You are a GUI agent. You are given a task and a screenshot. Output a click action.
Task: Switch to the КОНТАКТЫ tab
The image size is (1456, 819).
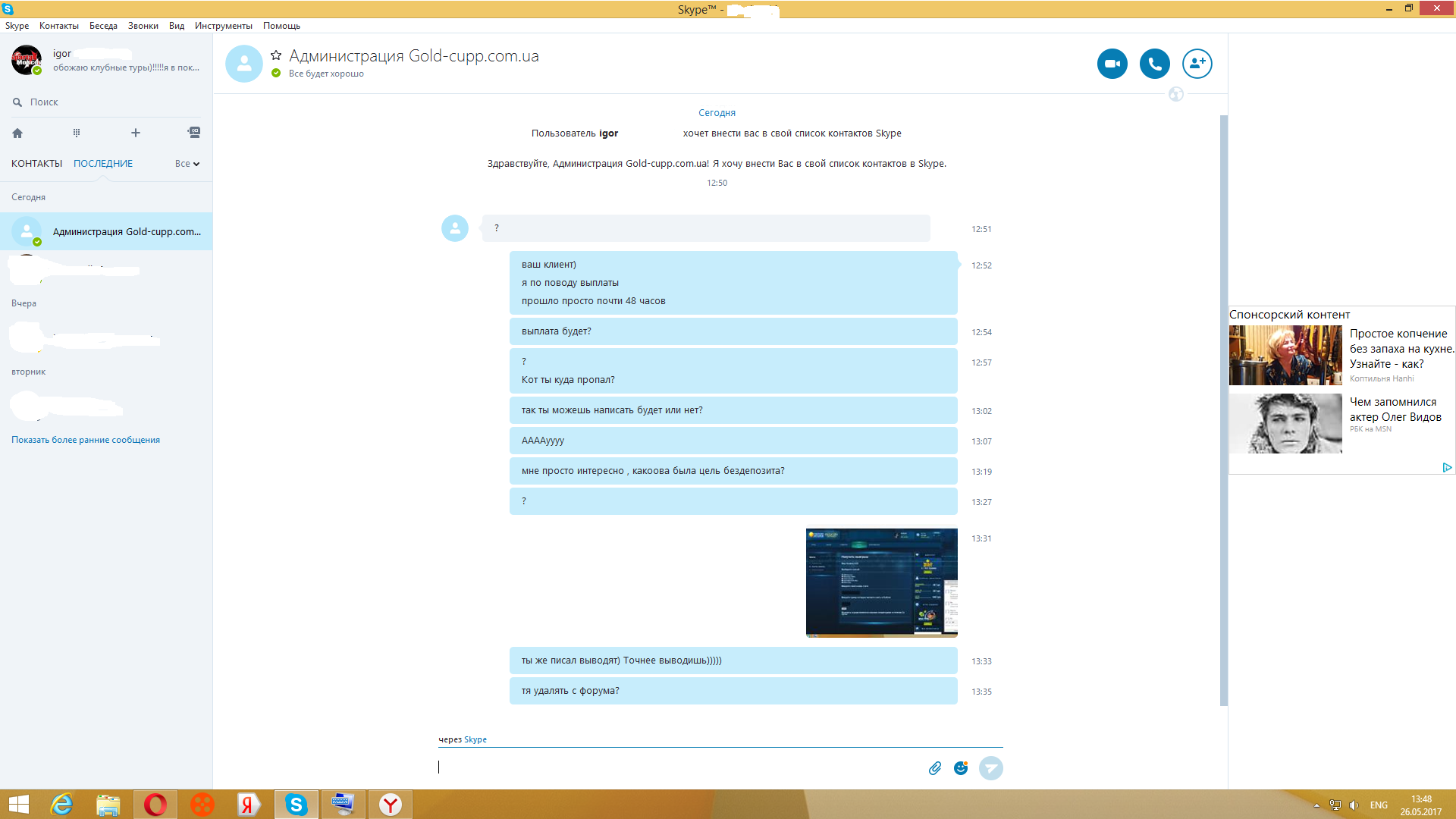point(36,164)
